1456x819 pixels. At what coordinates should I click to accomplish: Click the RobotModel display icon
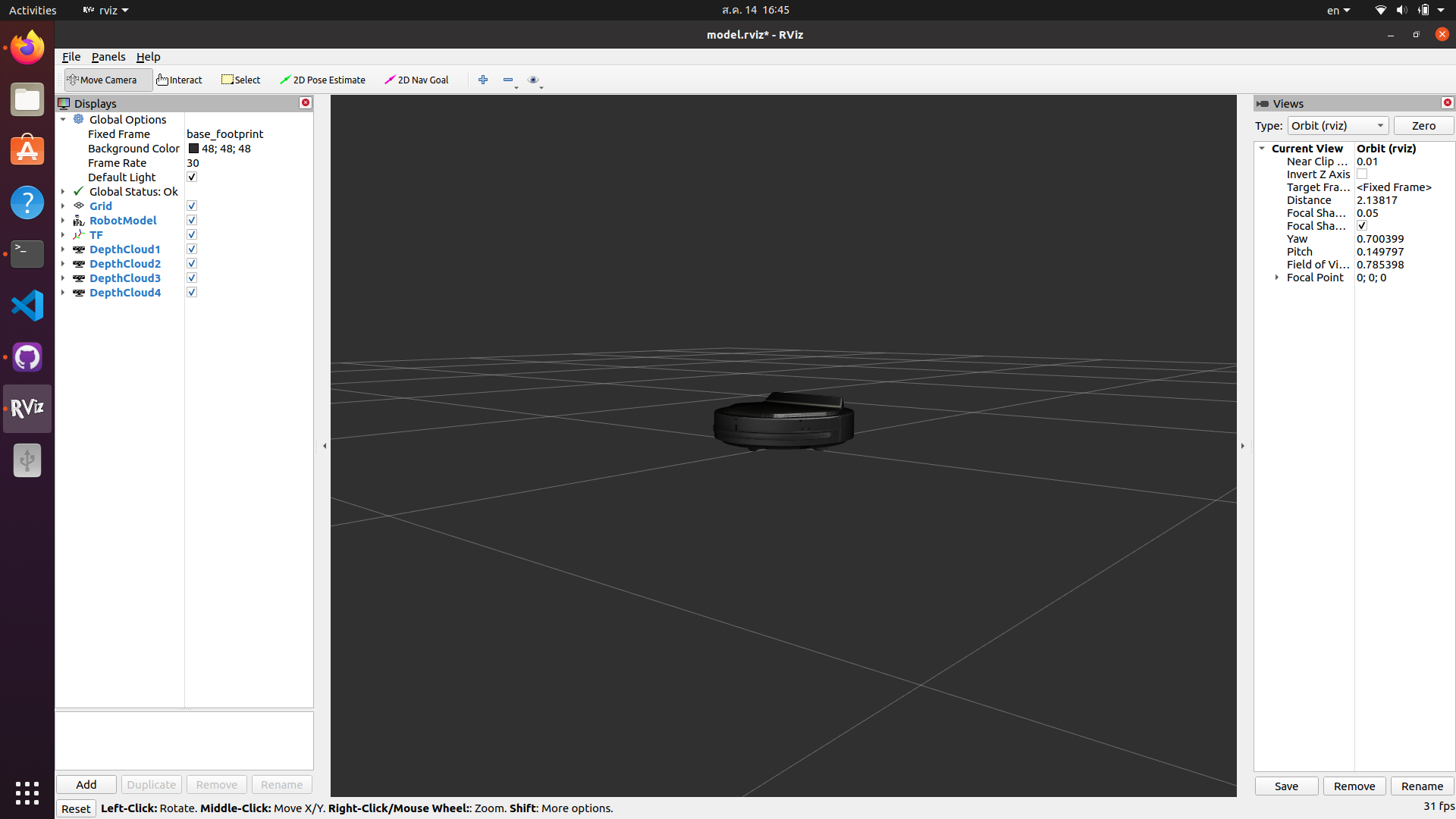click(x=79, y=220)
